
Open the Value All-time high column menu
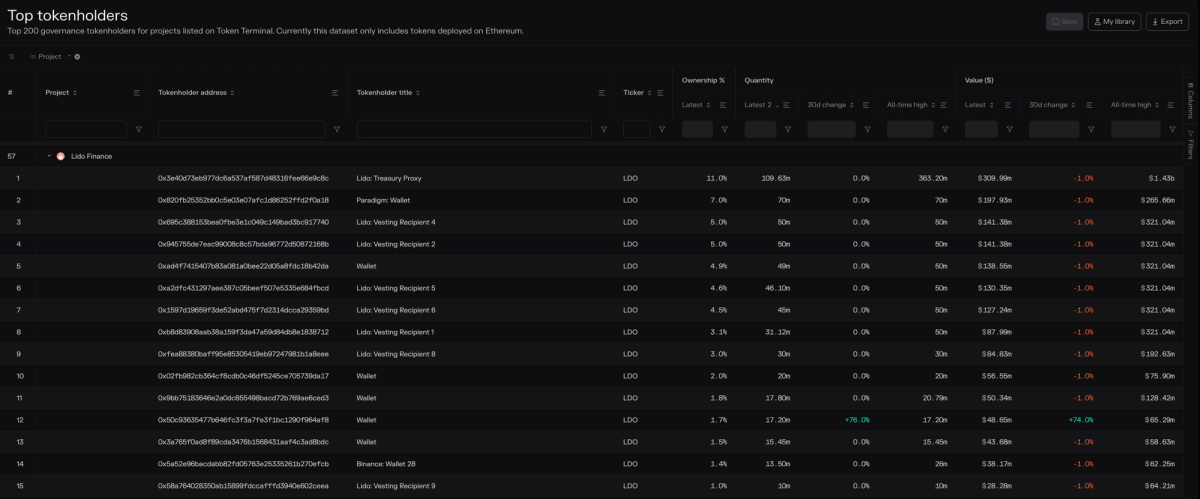click(x=1171, y=105)
